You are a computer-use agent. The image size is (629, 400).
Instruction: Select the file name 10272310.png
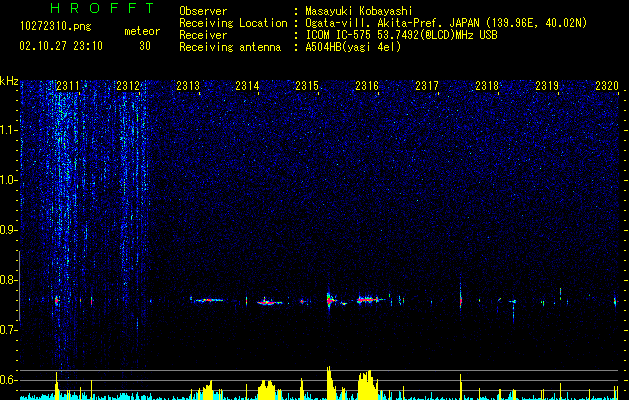point(56,27)
